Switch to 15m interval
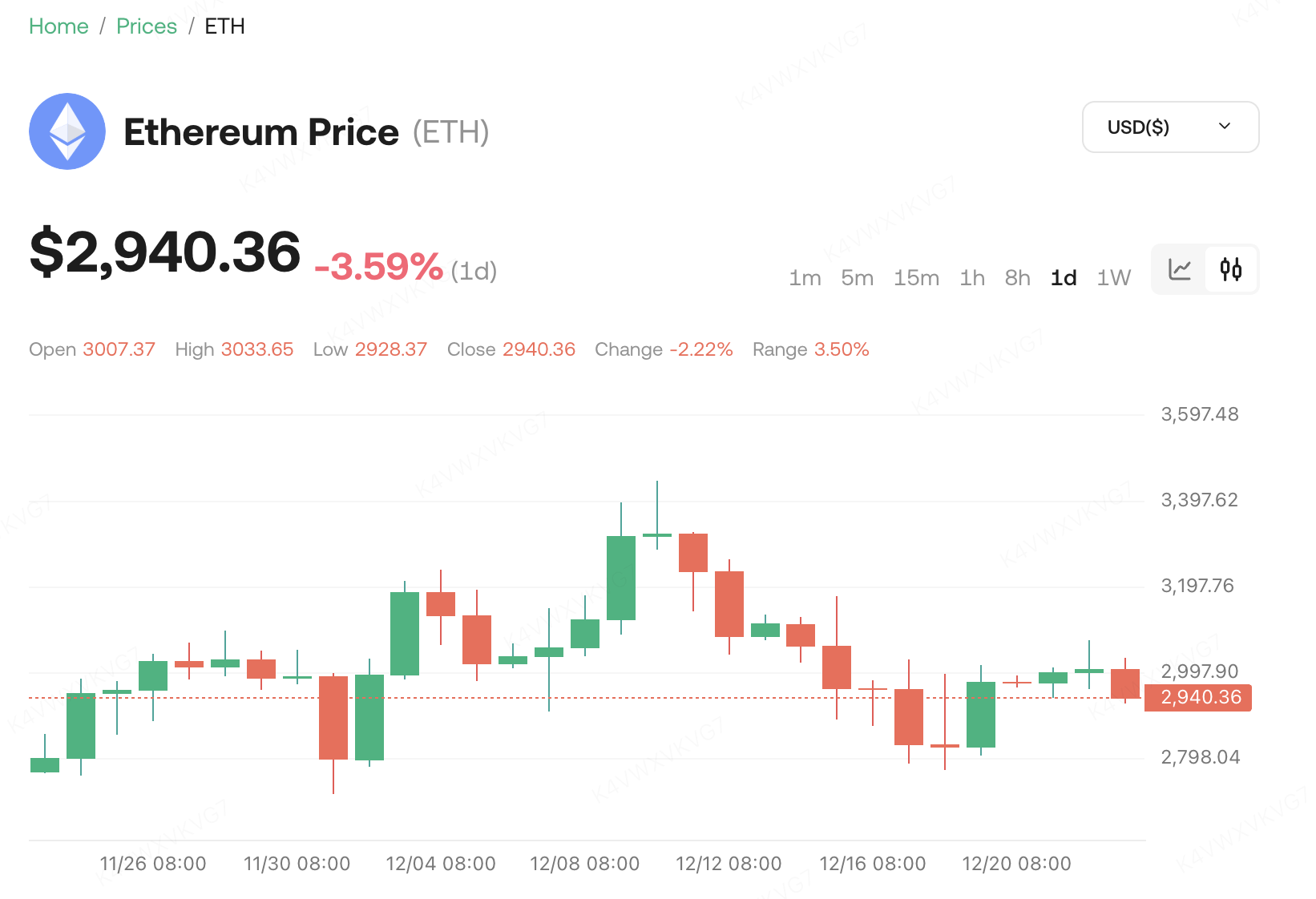 [x=916, y=278]
